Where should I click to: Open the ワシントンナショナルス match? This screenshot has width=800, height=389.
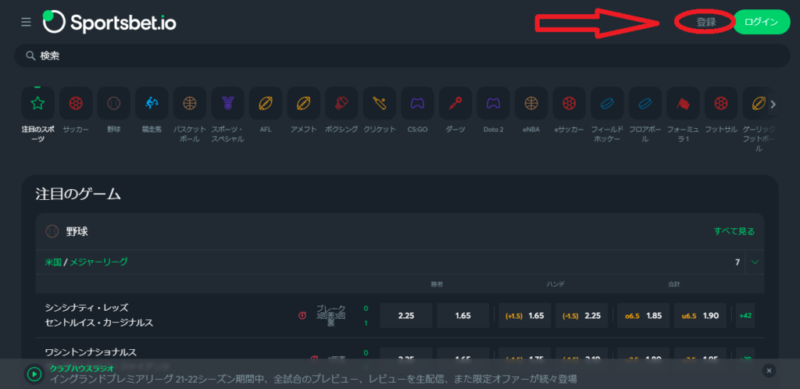91,352
